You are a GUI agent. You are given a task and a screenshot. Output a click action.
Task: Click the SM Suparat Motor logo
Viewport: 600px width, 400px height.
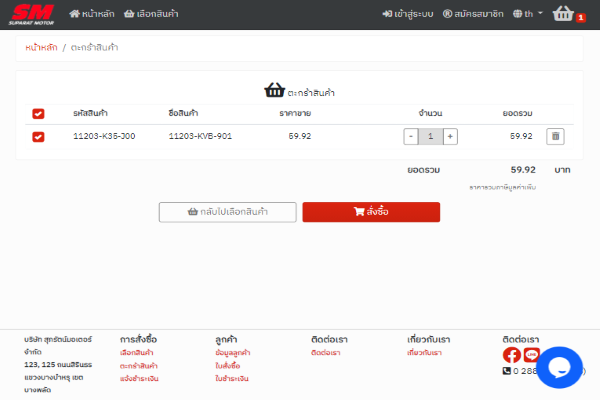click(32, 14)
